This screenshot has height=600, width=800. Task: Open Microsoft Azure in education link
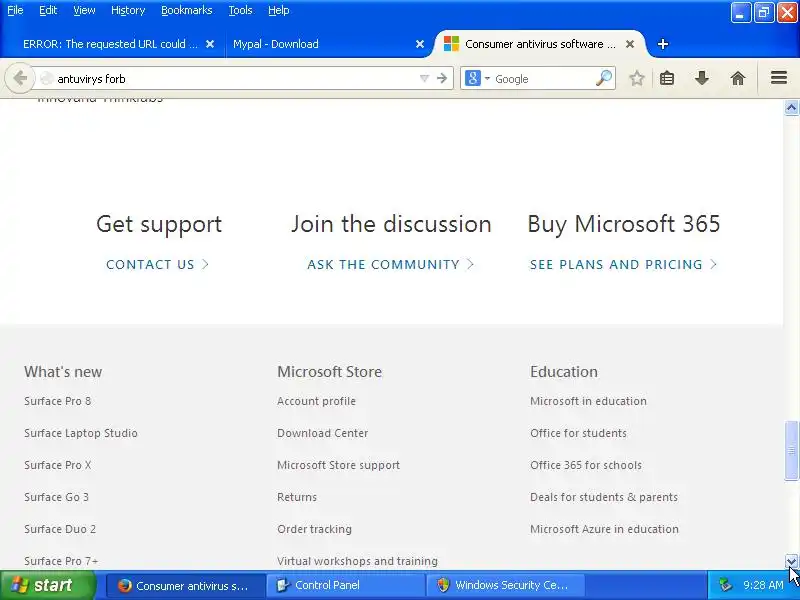(604, 529)
